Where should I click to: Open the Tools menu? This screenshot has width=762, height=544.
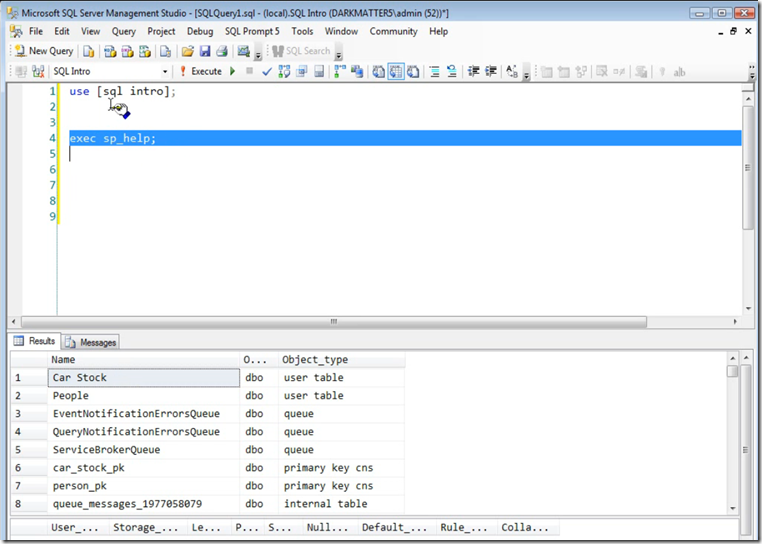coord(302,31)
